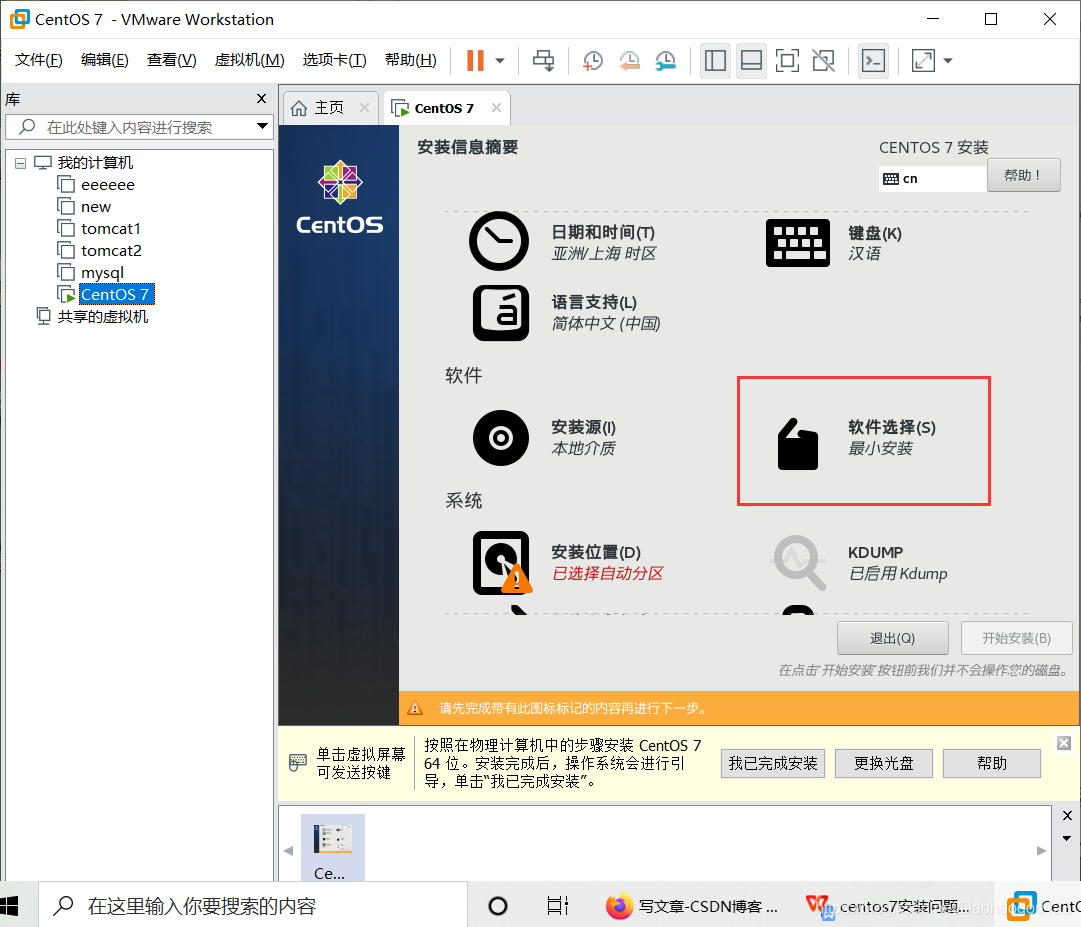Click 我已完成安装 button
Image resolution: width=1081 pixels, height=927 pixels.
click(x=773, y=764)
